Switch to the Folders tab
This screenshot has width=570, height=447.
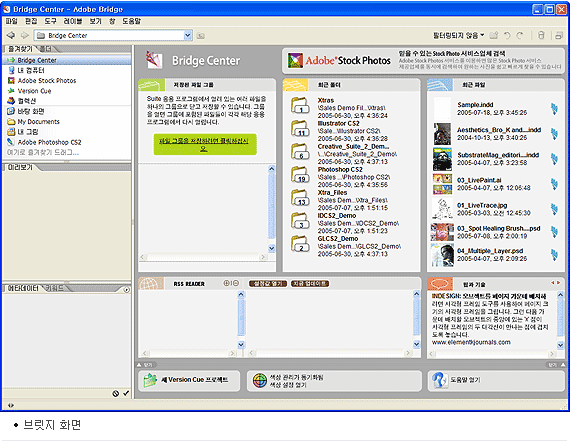(x=46, y=49)
